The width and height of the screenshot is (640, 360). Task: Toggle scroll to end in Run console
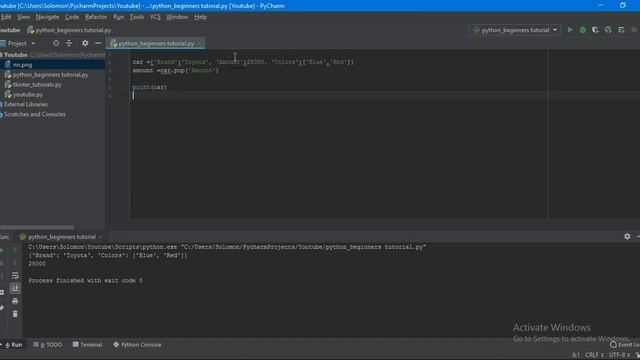tap(15, 289)
